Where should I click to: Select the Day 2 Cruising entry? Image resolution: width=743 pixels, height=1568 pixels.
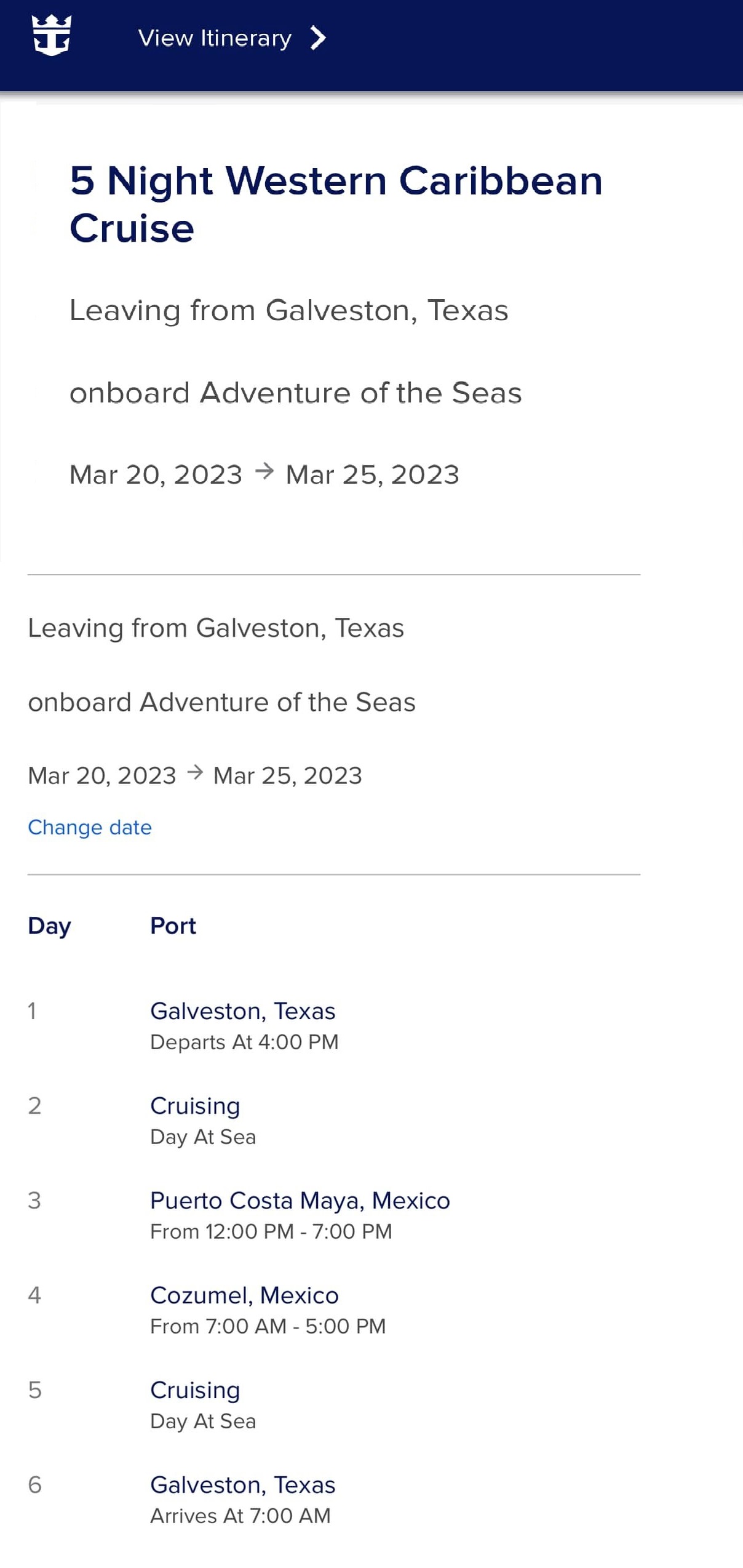195,1106
